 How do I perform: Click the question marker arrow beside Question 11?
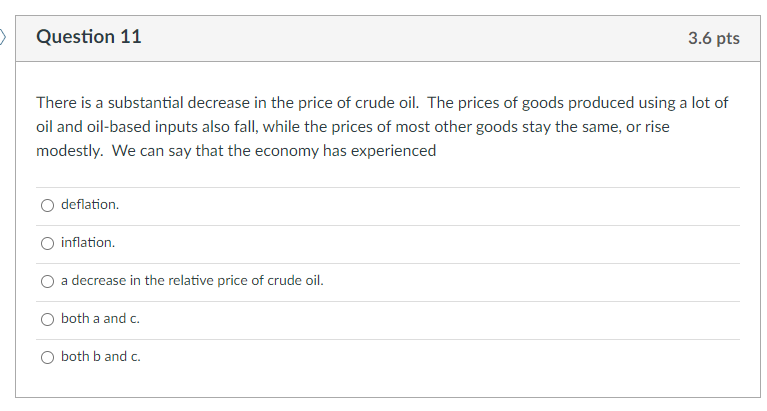tap(3, 37)
